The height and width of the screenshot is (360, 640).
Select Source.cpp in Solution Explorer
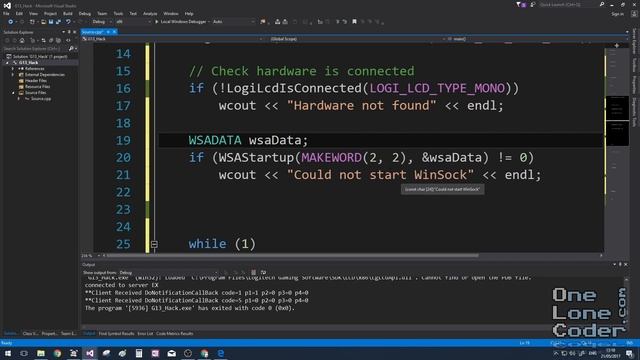tap(40, 99)
